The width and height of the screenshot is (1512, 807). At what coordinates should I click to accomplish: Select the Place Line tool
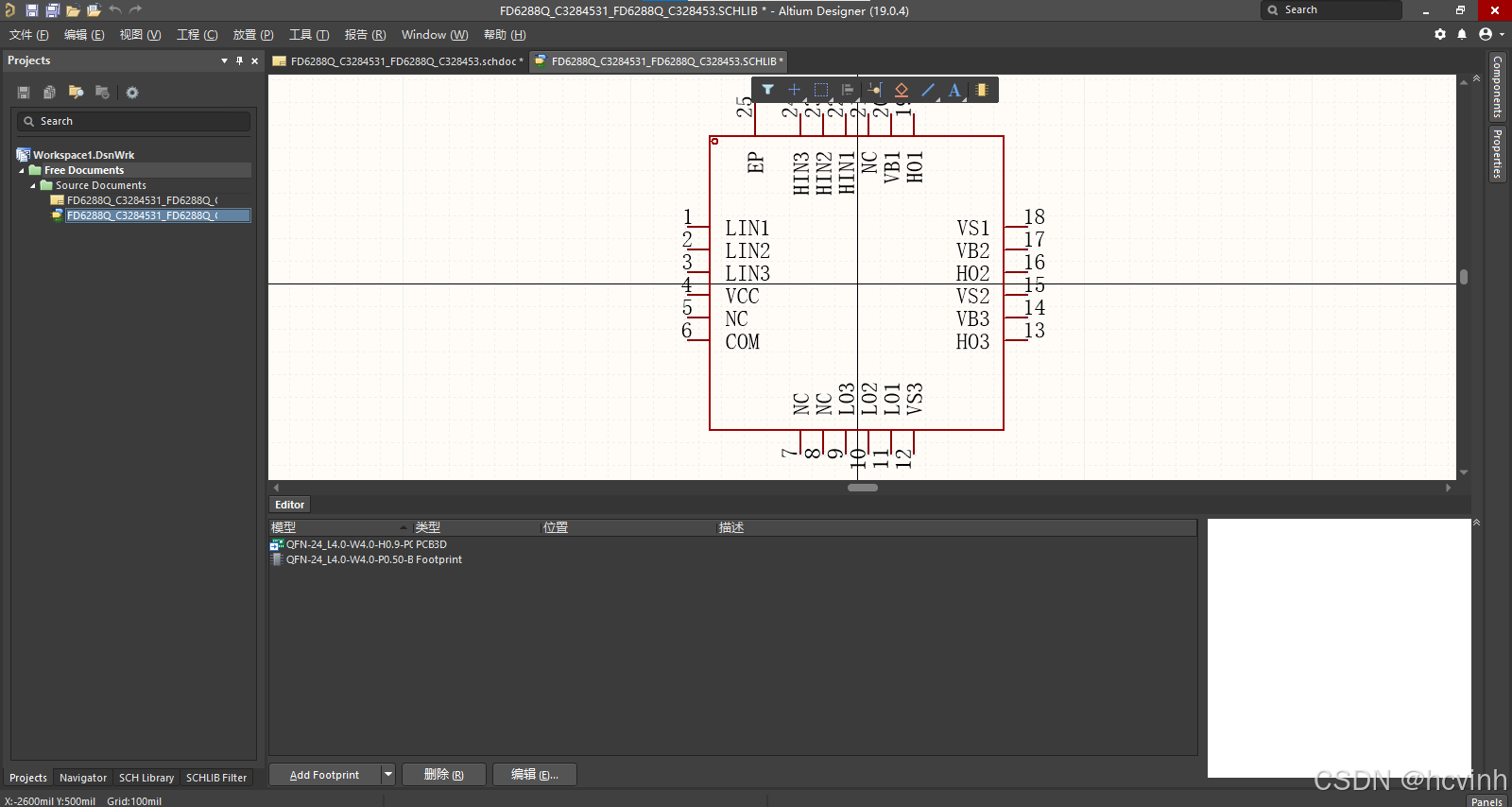(928, 90)
